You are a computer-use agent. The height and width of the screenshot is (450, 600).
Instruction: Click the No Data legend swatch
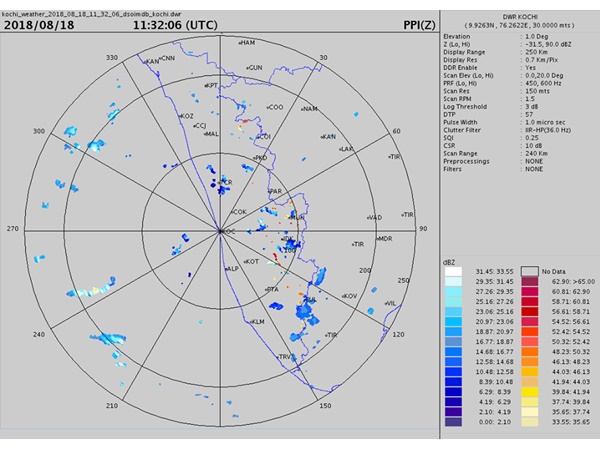530,271
